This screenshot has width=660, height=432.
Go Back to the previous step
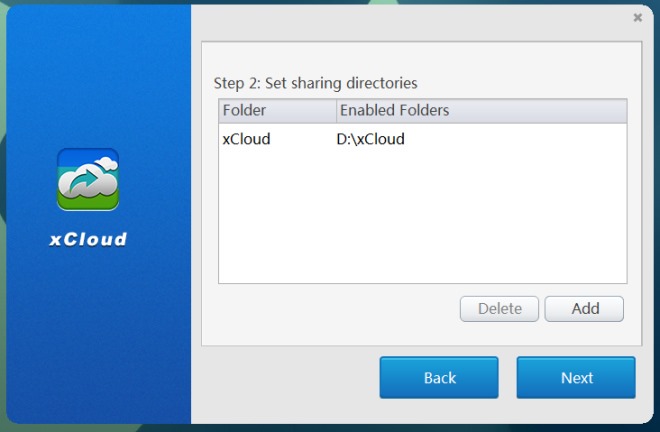[439, 378]
